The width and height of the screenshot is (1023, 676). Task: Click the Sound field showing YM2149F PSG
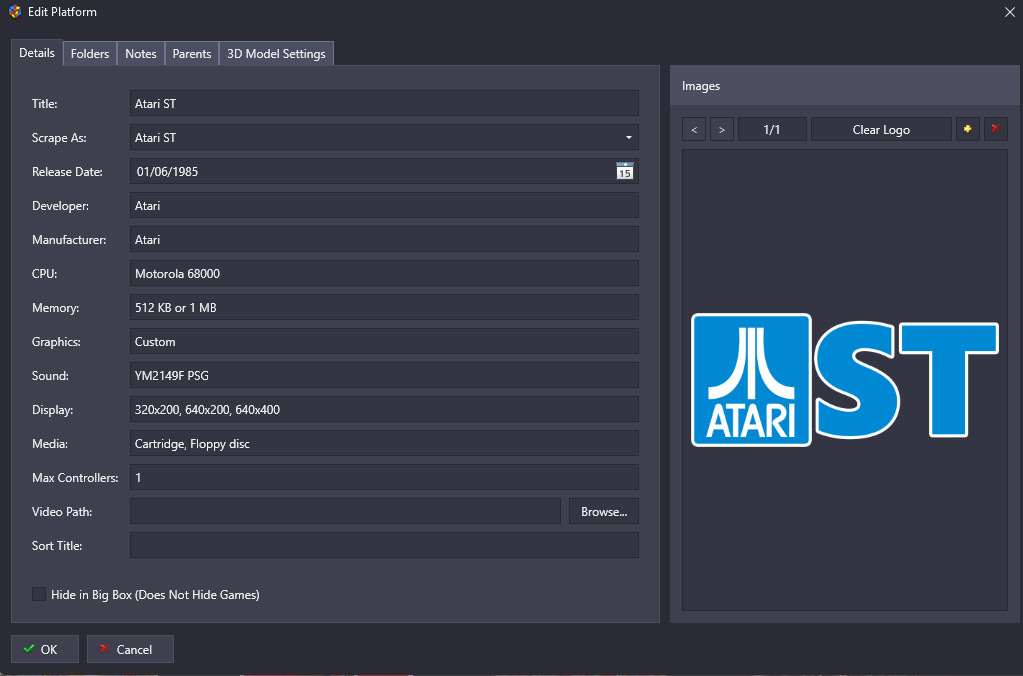coord(384,375)
